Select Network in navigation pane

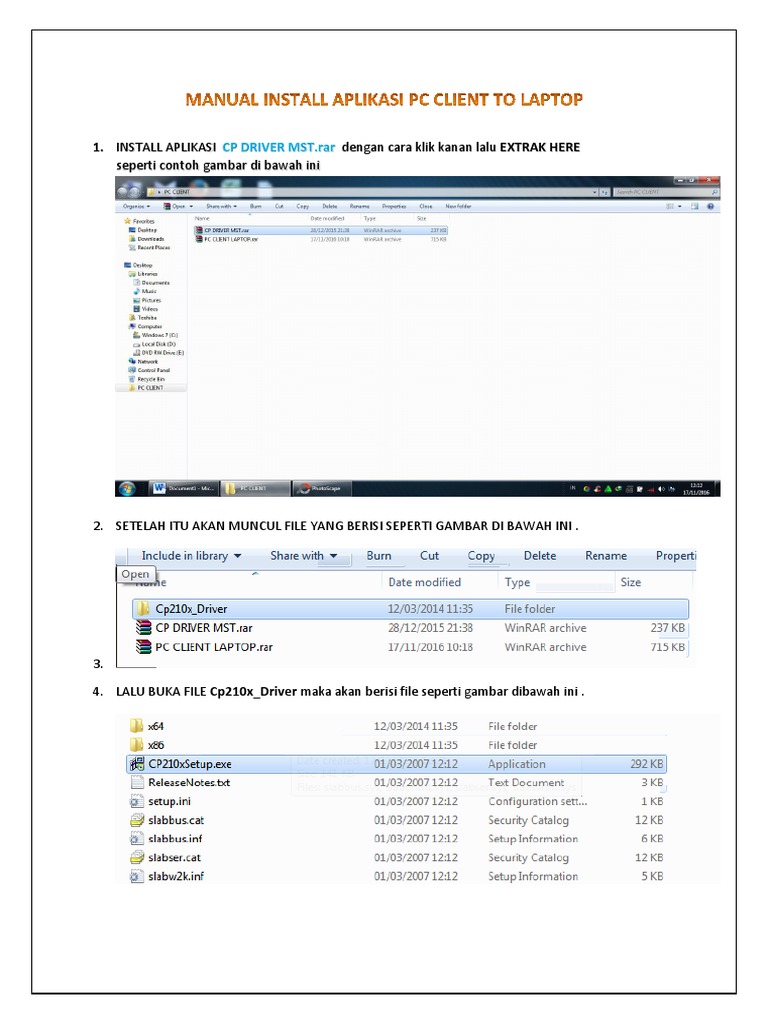click(143, 361)
